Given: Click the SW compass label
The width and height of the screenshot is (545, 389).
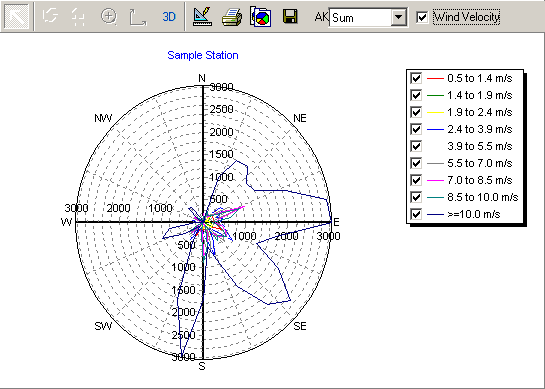Looking at the screenshot, I should pyautogui.click(x=103, y=326).
